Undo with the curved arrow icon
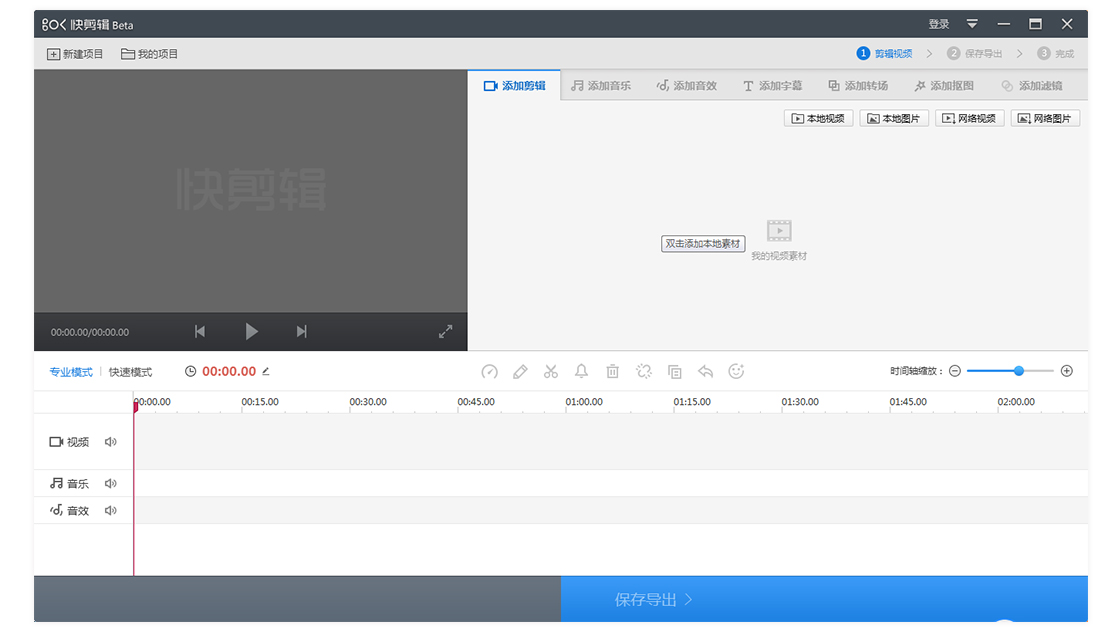This screenshot has width=1120, height=628. (706, 372)
